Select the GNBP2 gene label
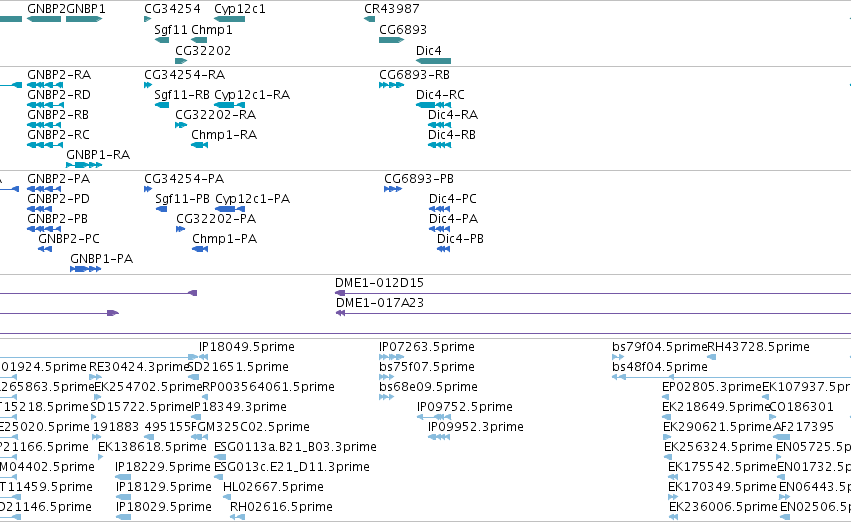851x522 pixels. [46, 9]
